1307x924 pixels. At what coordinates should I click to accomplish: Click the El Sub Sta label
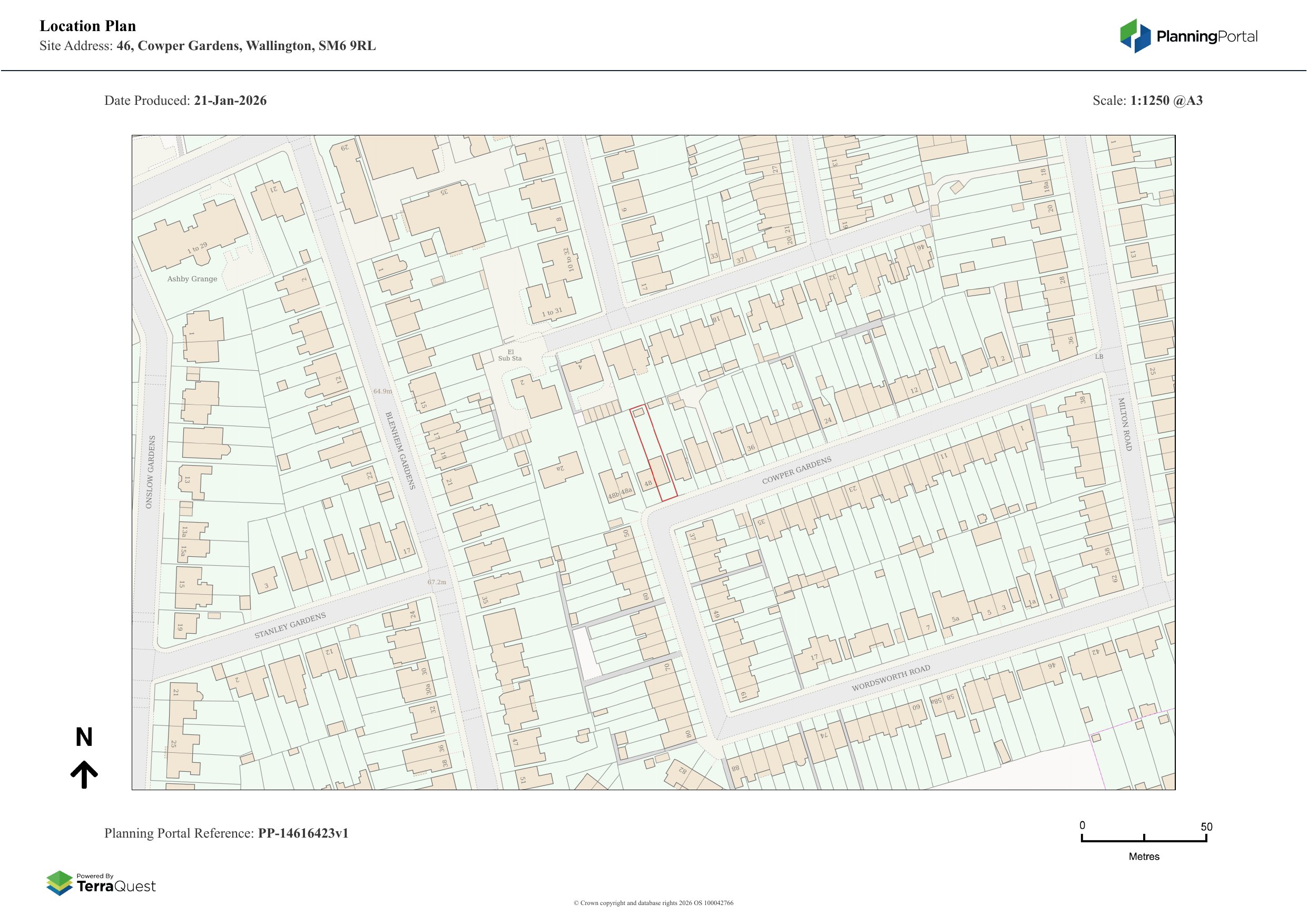coord(509,355)
